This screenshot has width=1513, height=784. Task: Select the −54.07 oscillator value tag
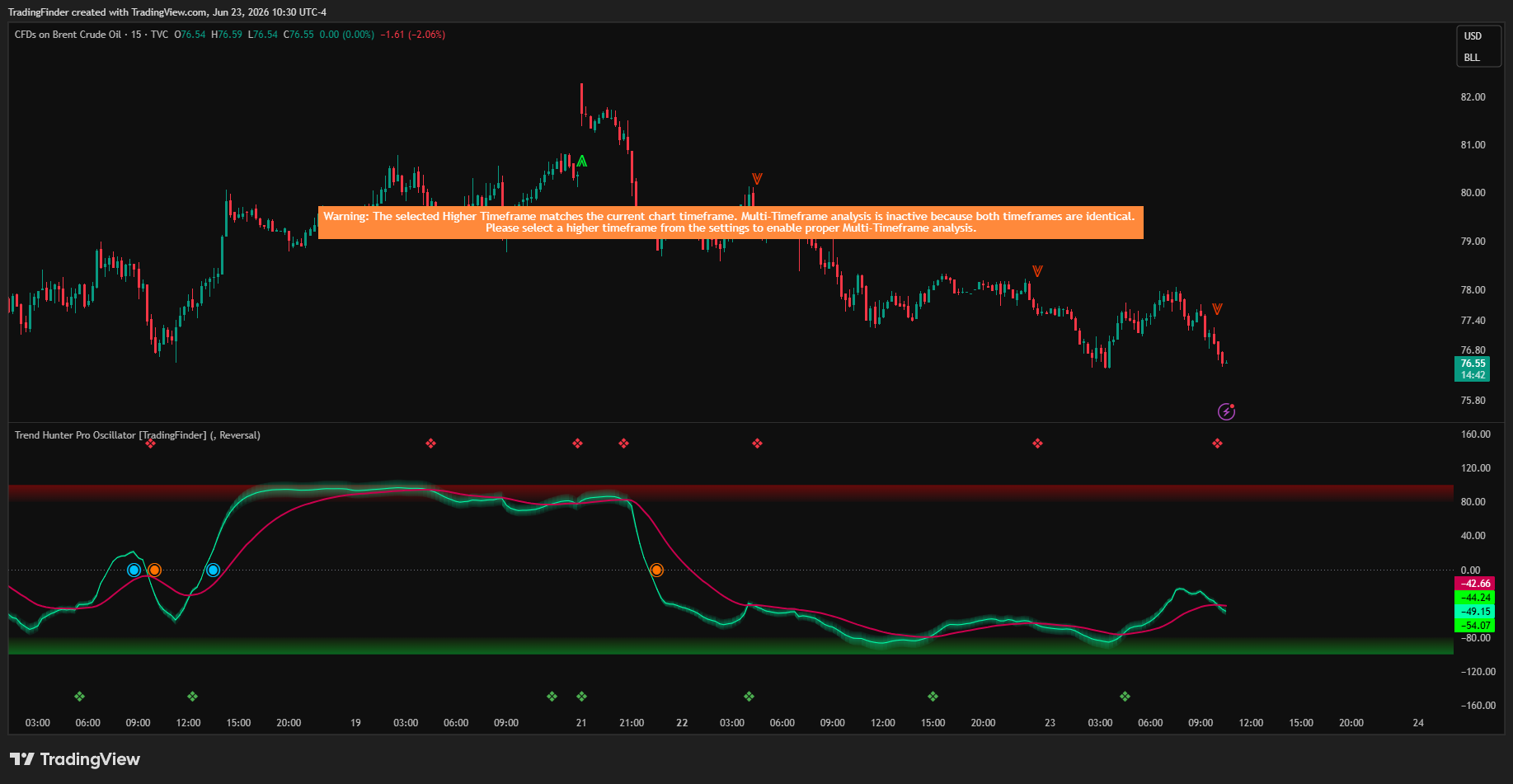1474,626
